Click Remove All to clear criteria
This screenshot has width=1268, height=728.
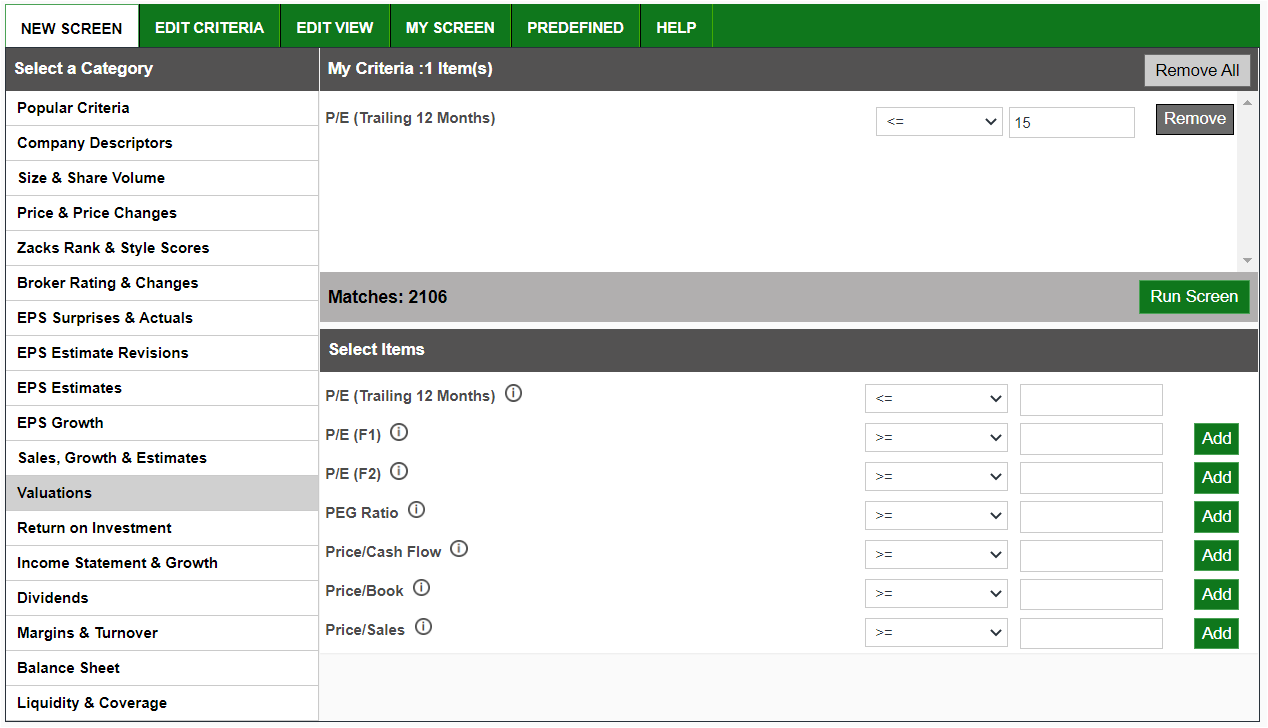point(1197,70)
